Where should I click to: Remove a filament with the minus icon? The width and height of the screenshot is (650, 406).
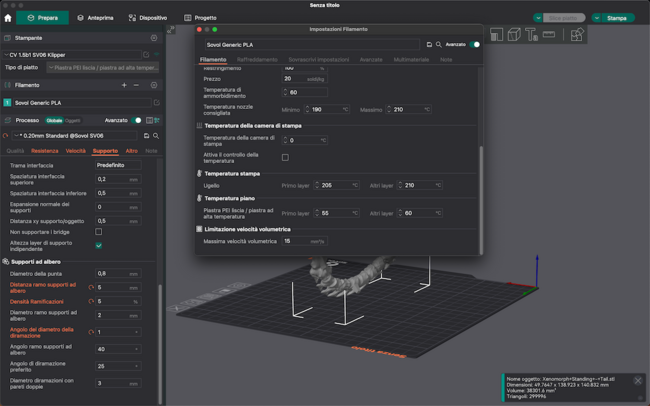[x=137, y=85]
